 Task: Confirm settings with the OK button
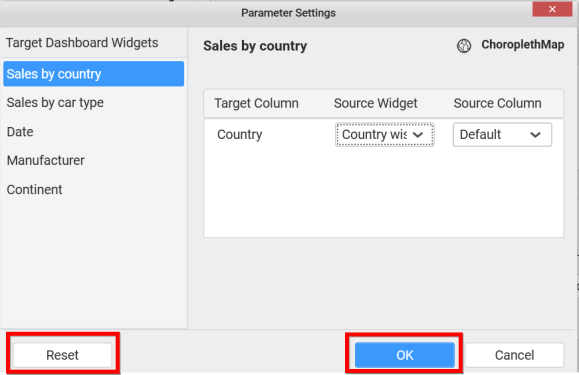[x=405, y=355]
